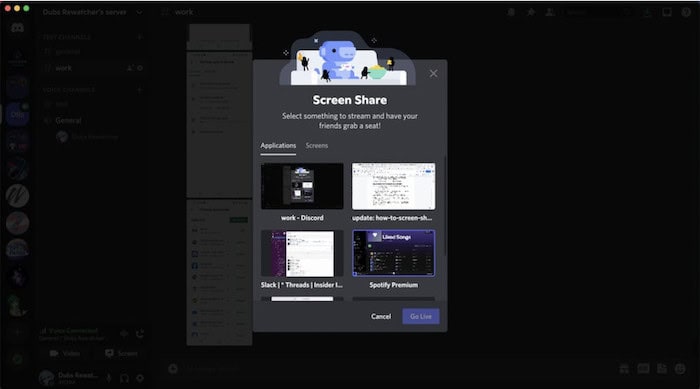Screen dimensions: 700x389
Task: Select the Applications tab
Action: [278, 146]
